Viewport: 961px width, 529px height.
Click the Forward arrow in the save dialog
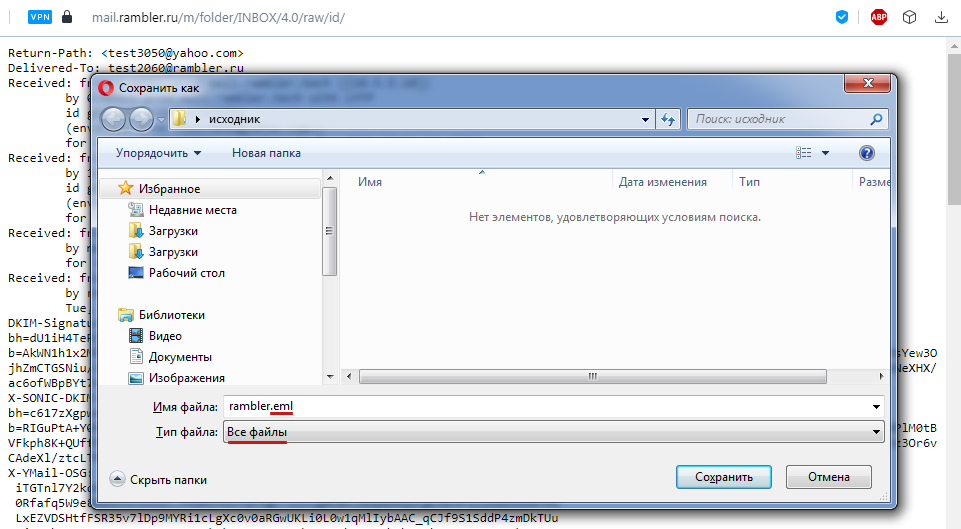pyautogui.click(x=141, y=119)
